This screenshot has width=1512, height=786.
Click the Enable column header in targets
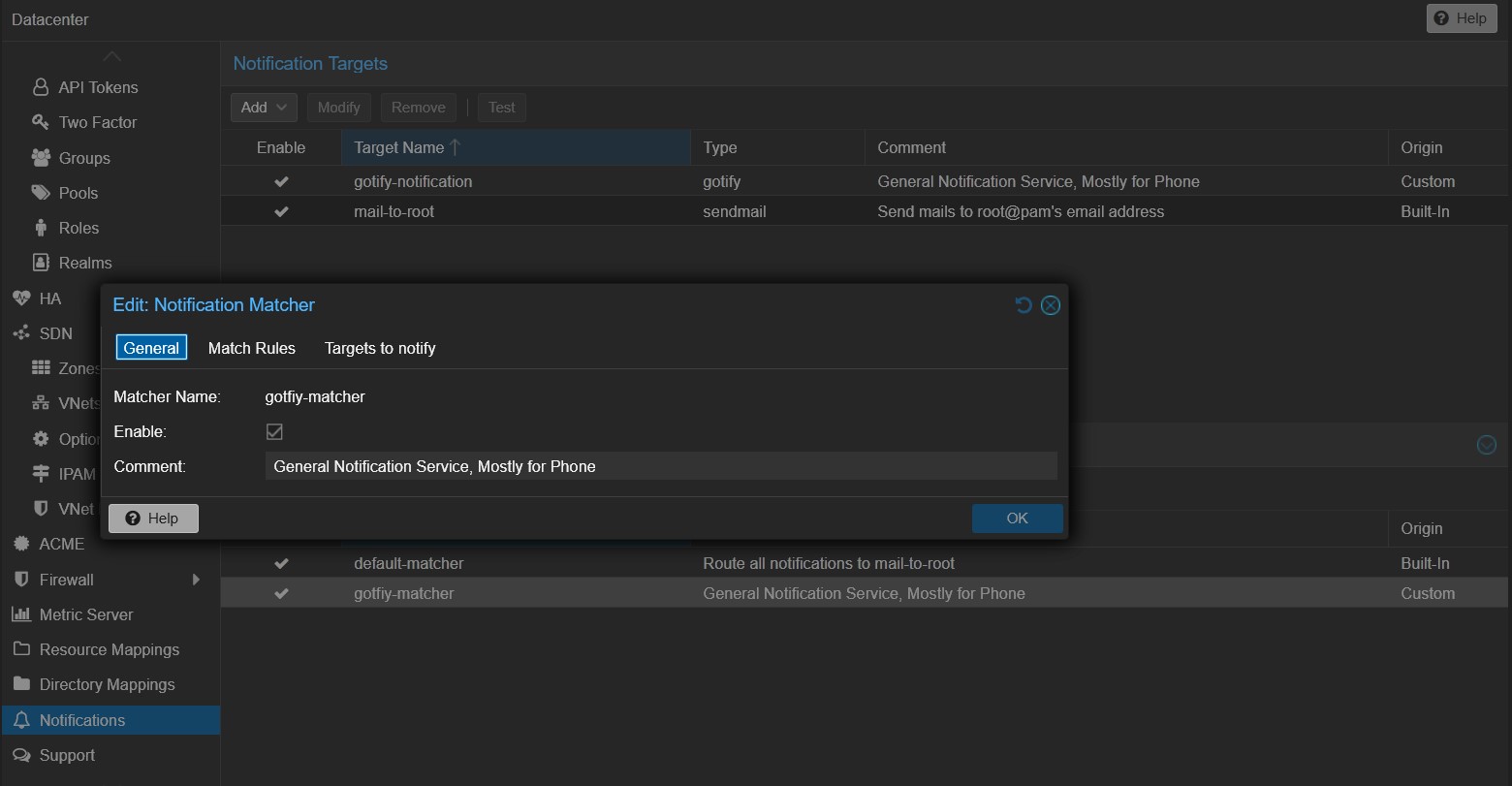pos(281,147)
